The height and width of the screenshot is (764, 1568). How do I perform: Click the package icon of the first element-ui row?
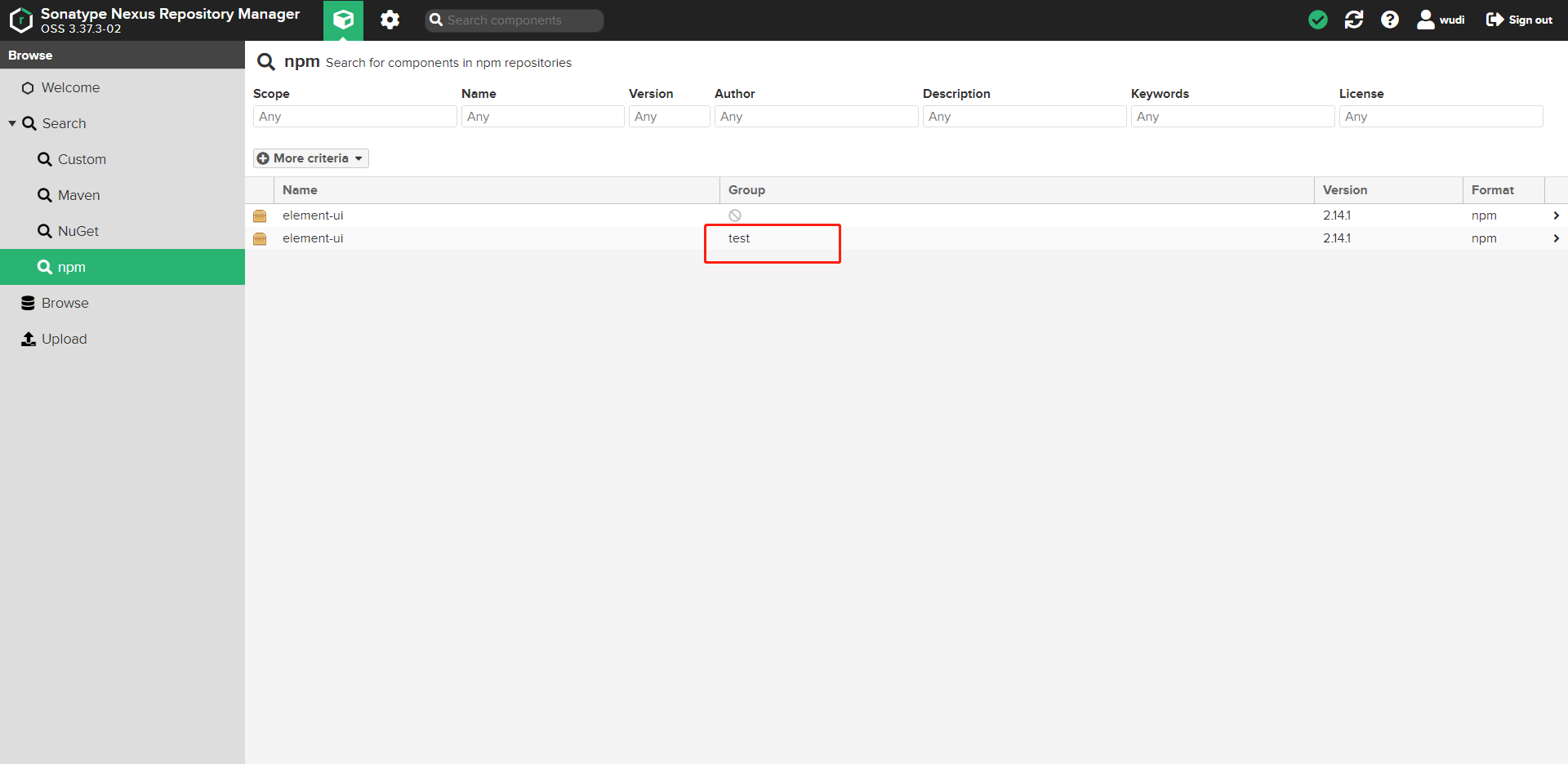(x=260, y=215)
